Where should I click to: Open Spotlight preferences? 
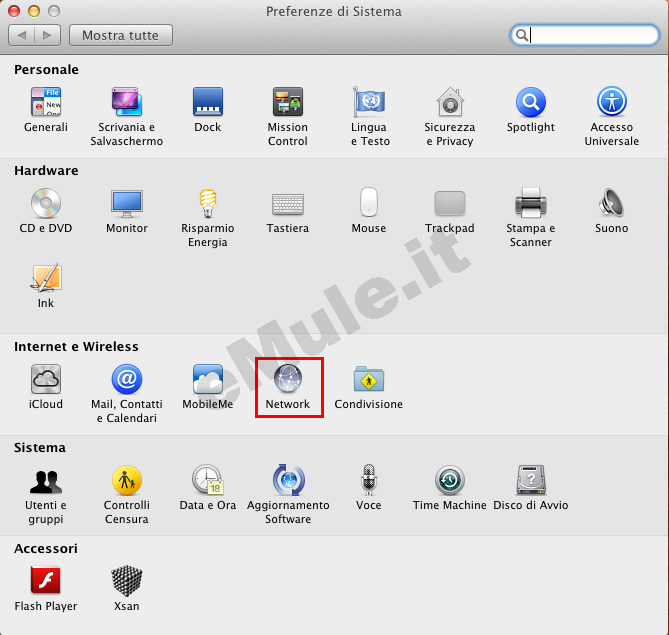tap(531, 110)
